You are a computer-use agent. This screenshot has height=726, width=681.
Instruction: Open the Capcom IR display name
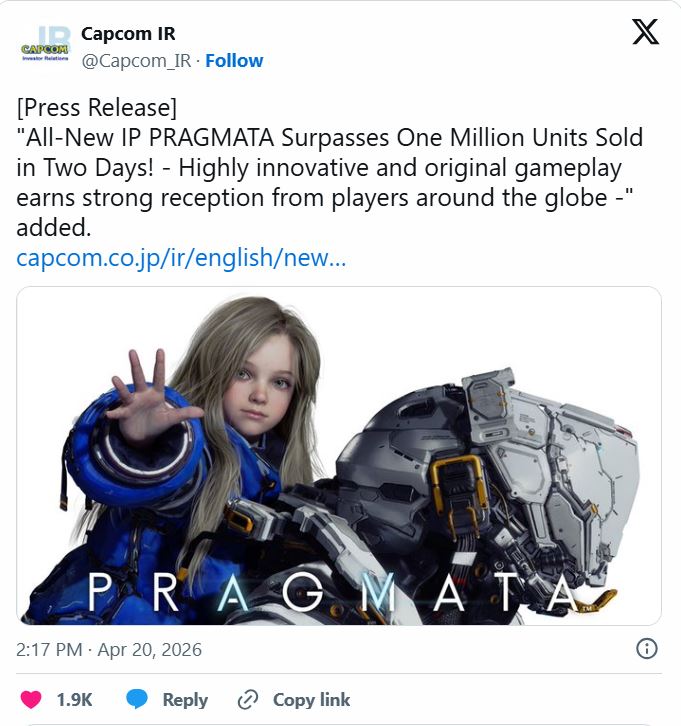pos(128,35)
